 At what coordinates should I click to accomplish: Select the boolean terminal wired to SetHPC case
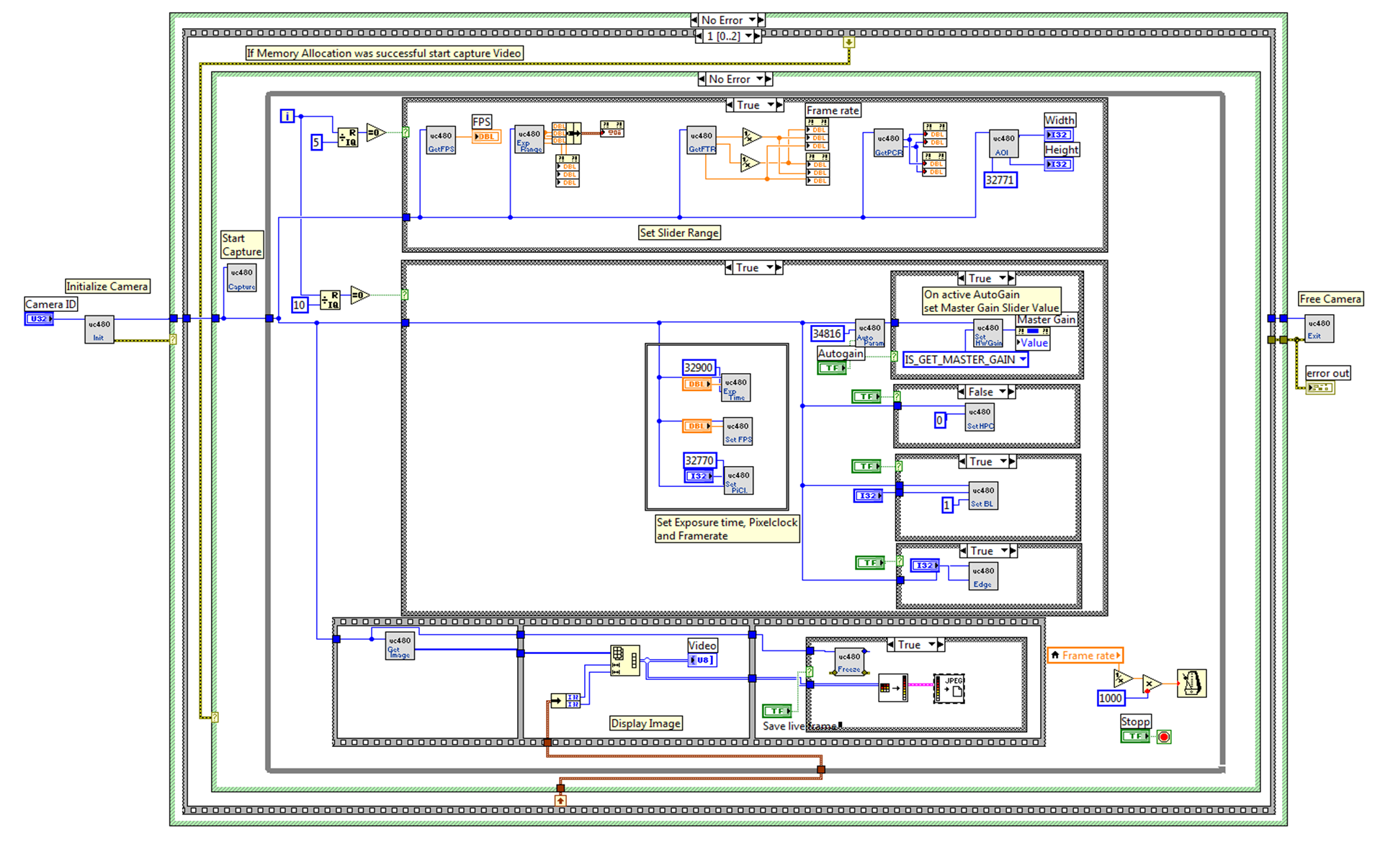[x=866, y=396]
